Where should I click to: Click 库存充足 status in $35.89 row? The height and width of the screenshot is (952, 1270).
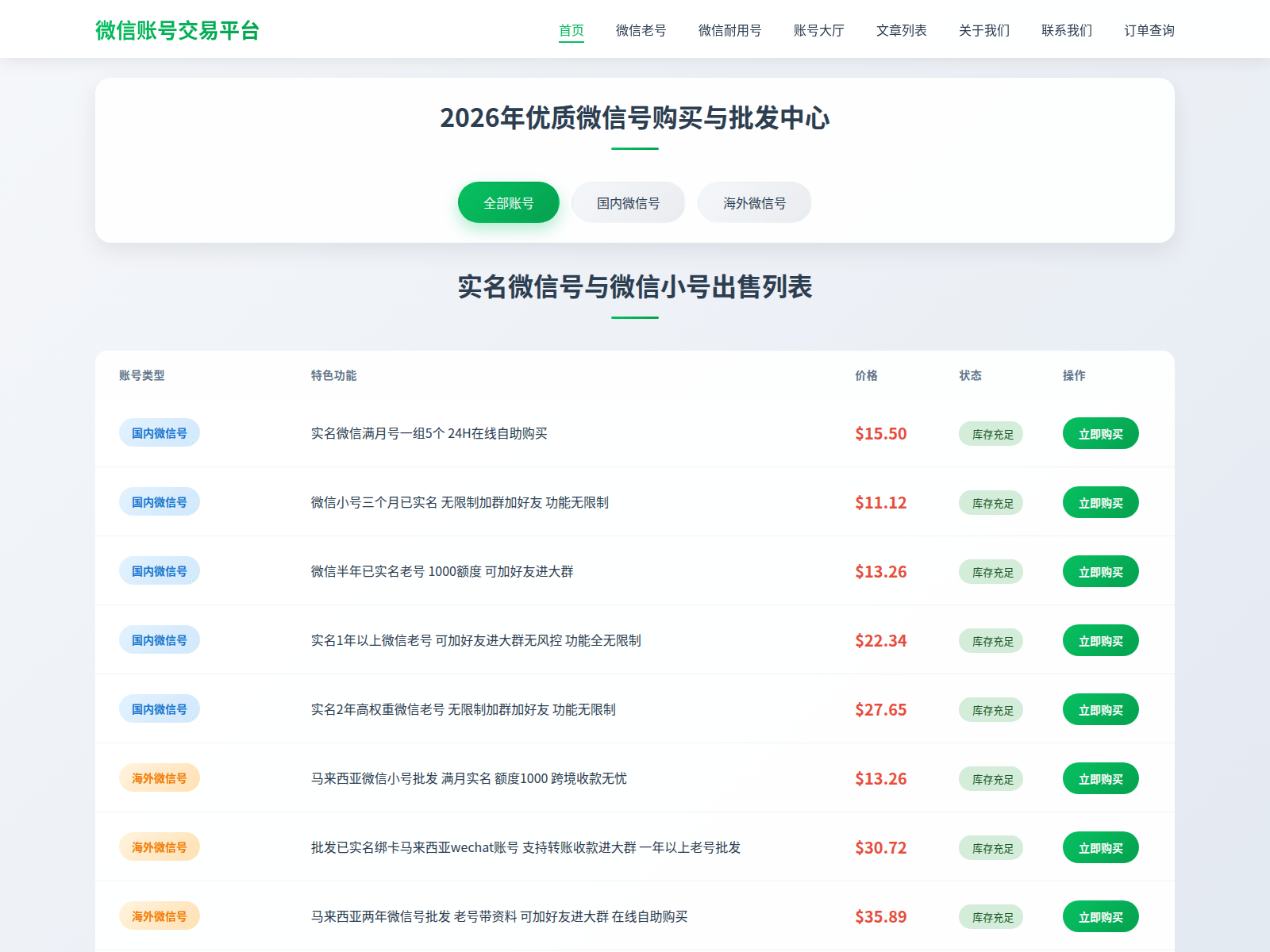click(991, 917)
